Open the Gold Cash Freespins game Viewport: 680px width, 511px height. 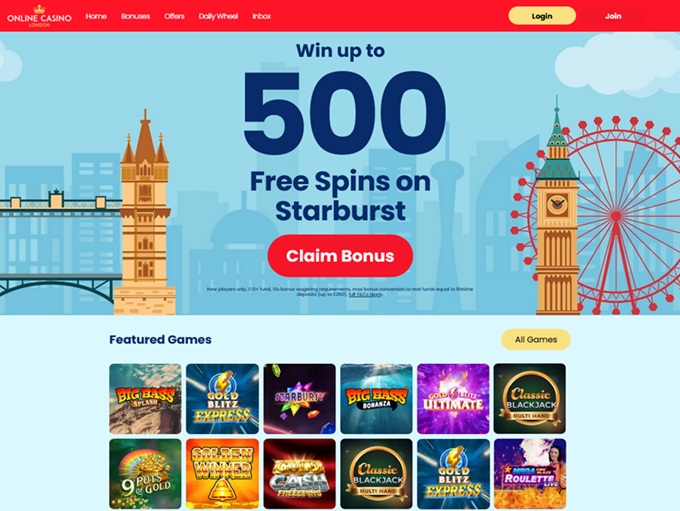pyautogui.click(x=299, y=474)
